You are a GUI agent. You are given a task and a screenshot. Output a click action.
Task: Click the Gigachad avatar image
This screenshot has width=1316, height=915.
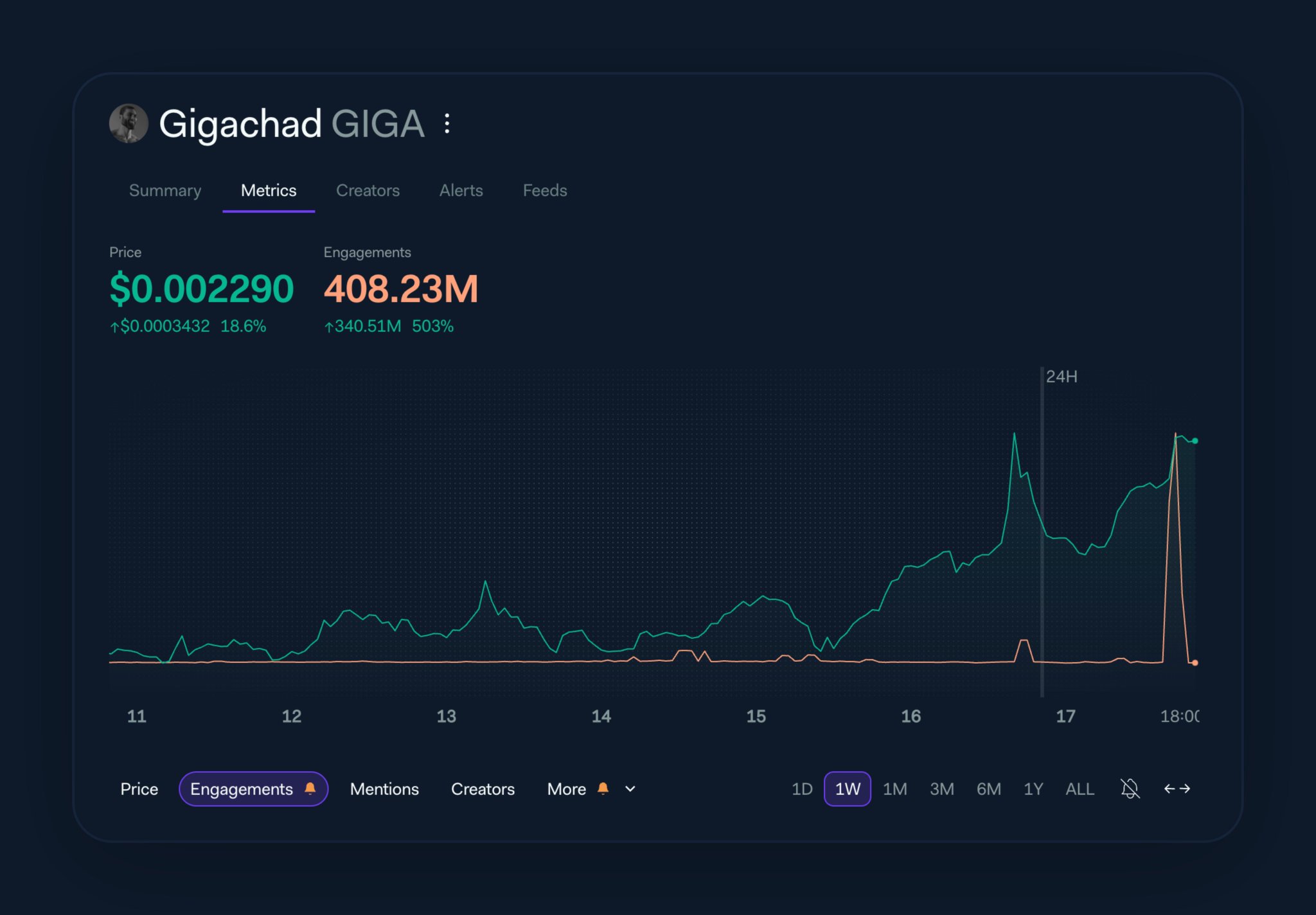coord(129,123)
